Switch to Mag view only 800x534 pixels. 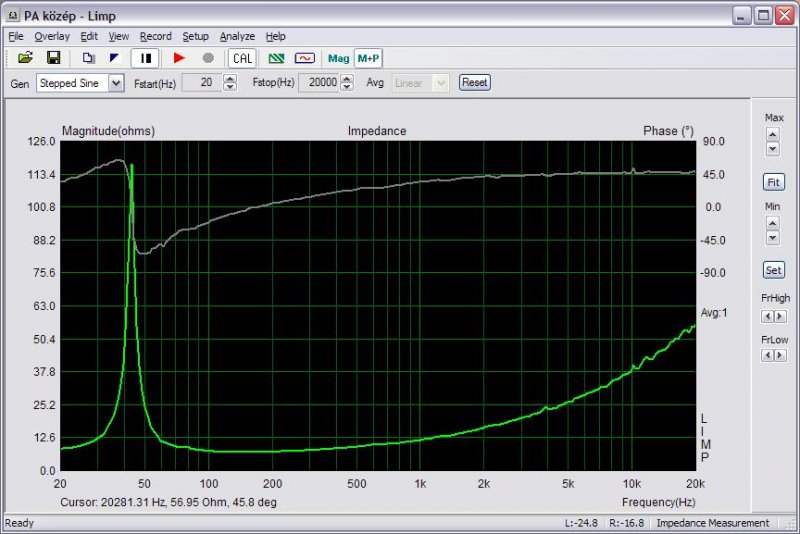point(338,58)
